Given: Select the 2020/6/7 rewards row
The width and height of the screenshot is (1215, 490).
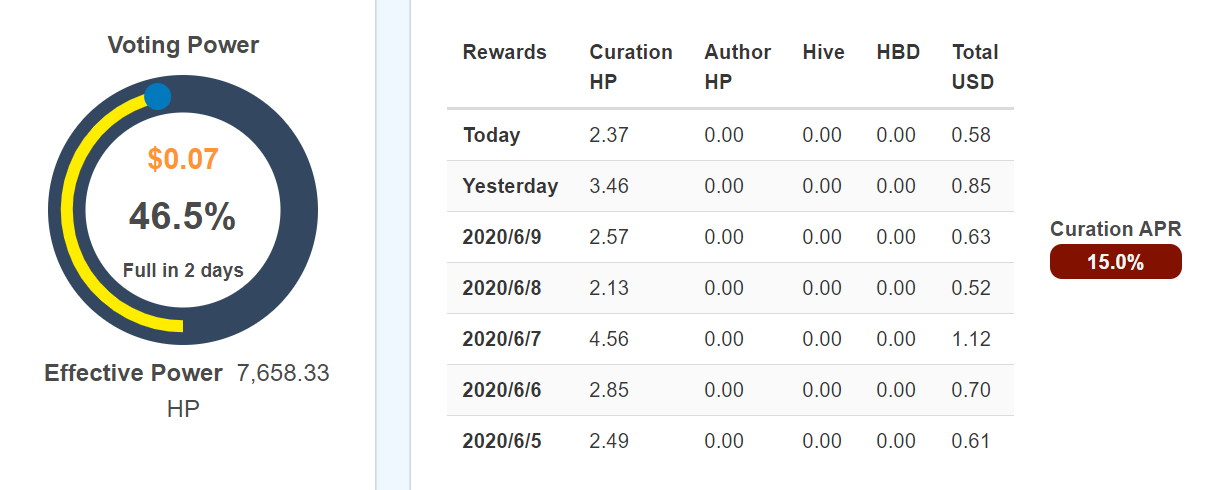Looking at the screenshot, I should point(730,339).
